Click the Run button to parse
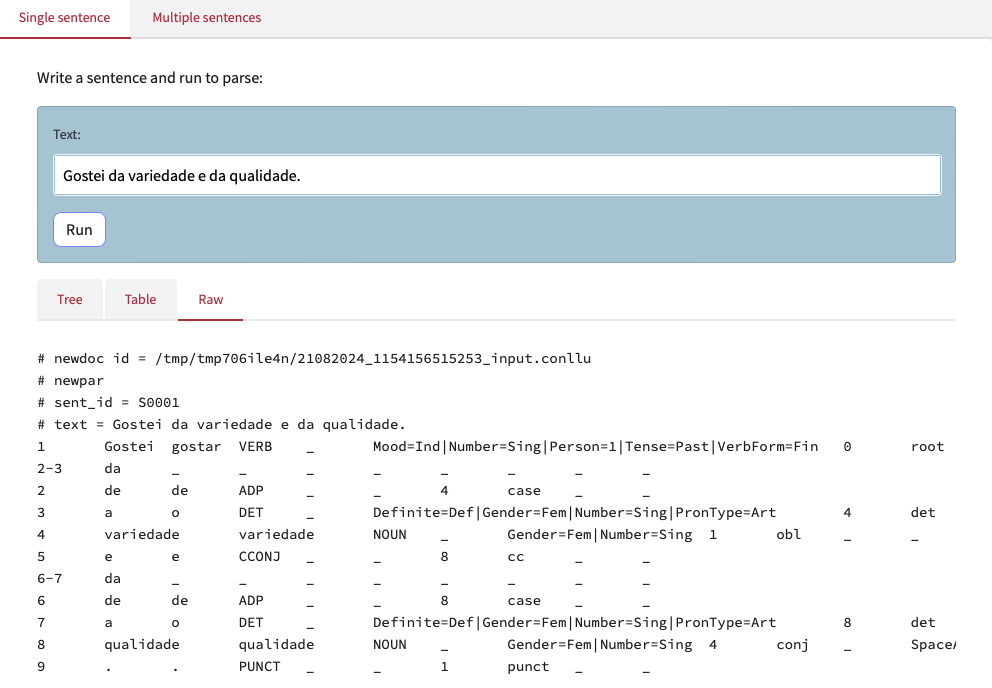Image resolution: width=992 pixels, height=688 pixels. 79,229
